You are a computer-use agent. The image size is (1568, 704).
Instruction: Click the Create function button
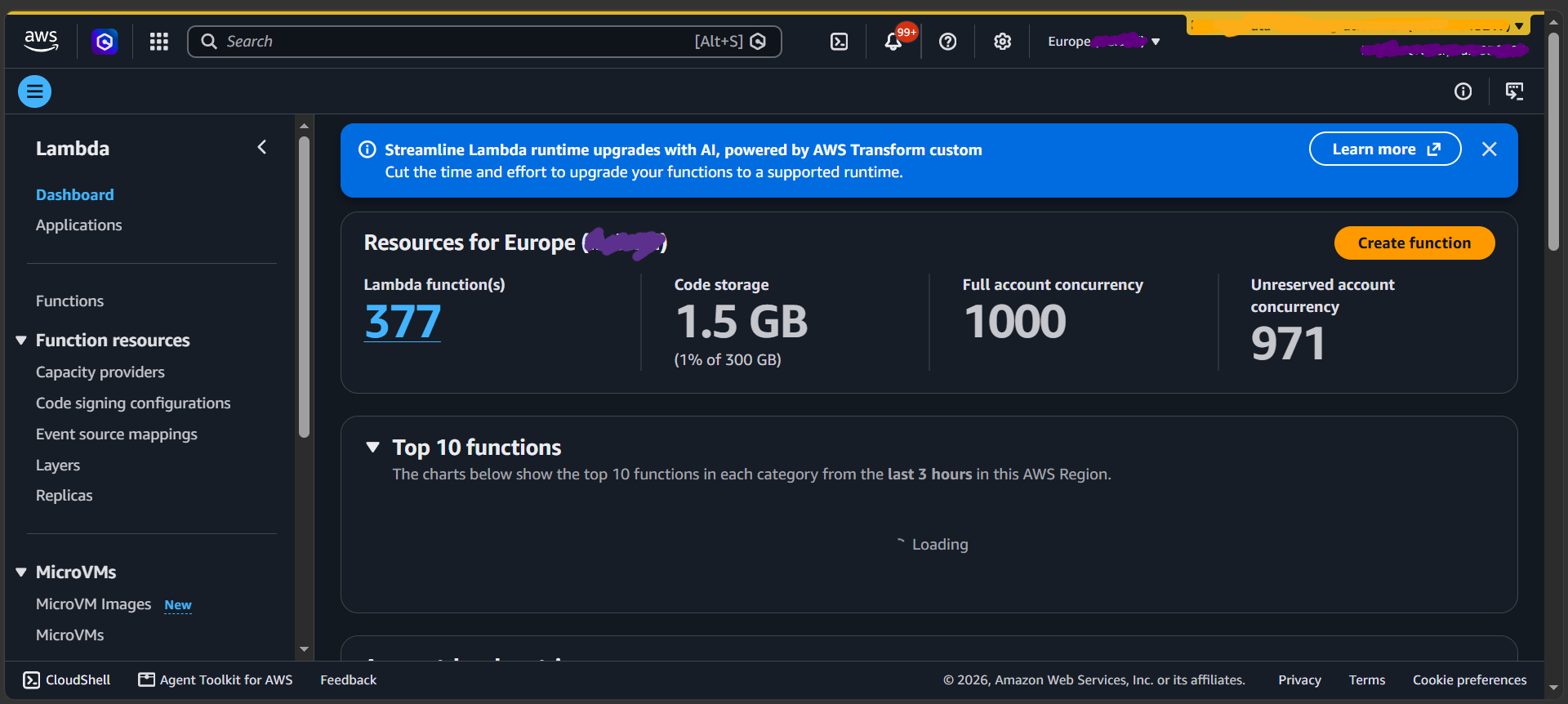pyautogui.click(x=1414, y=243)
